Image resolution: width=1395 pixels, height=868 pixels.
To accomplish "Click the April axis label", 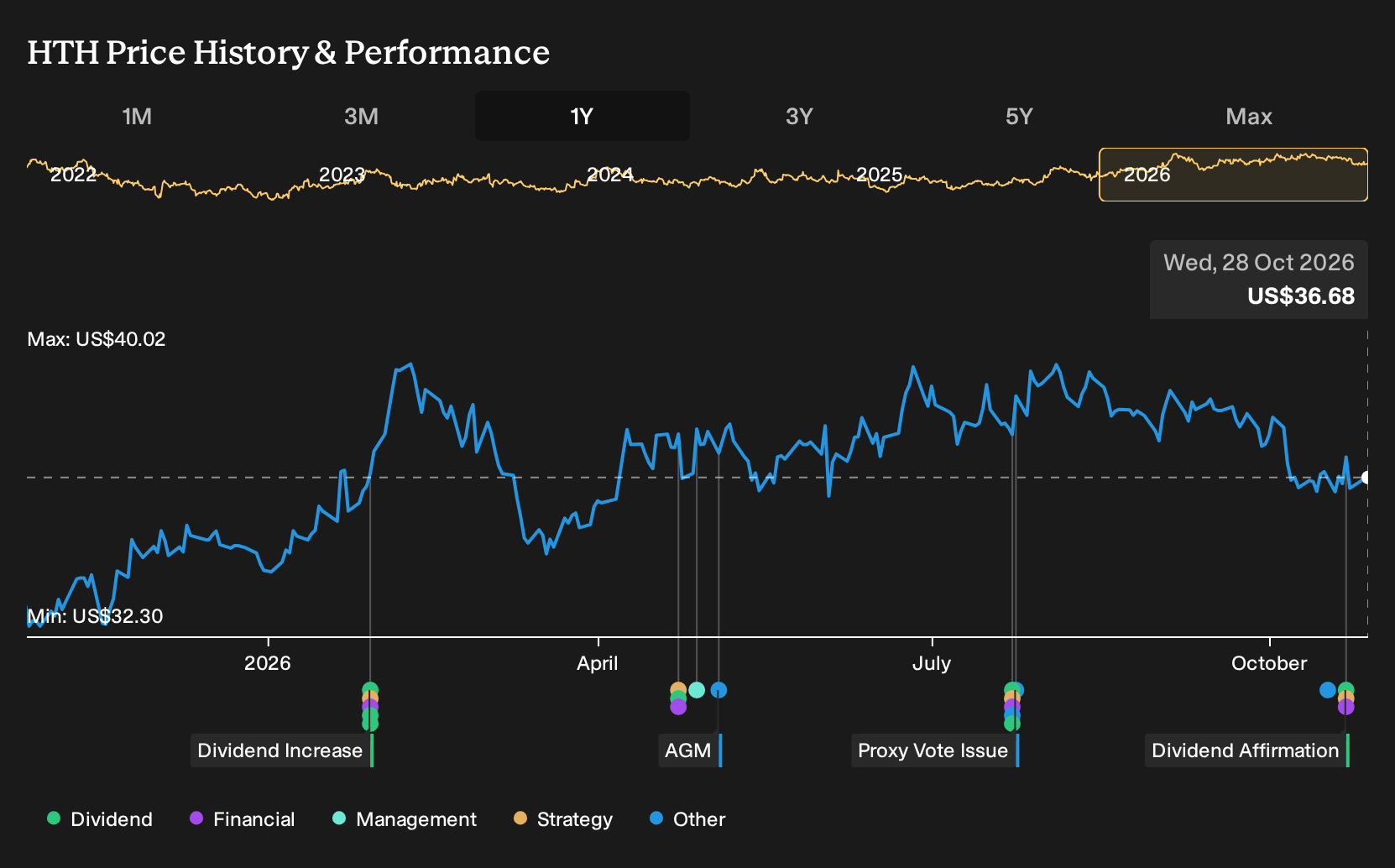I will pyautogui.click(x=598, y=663).
